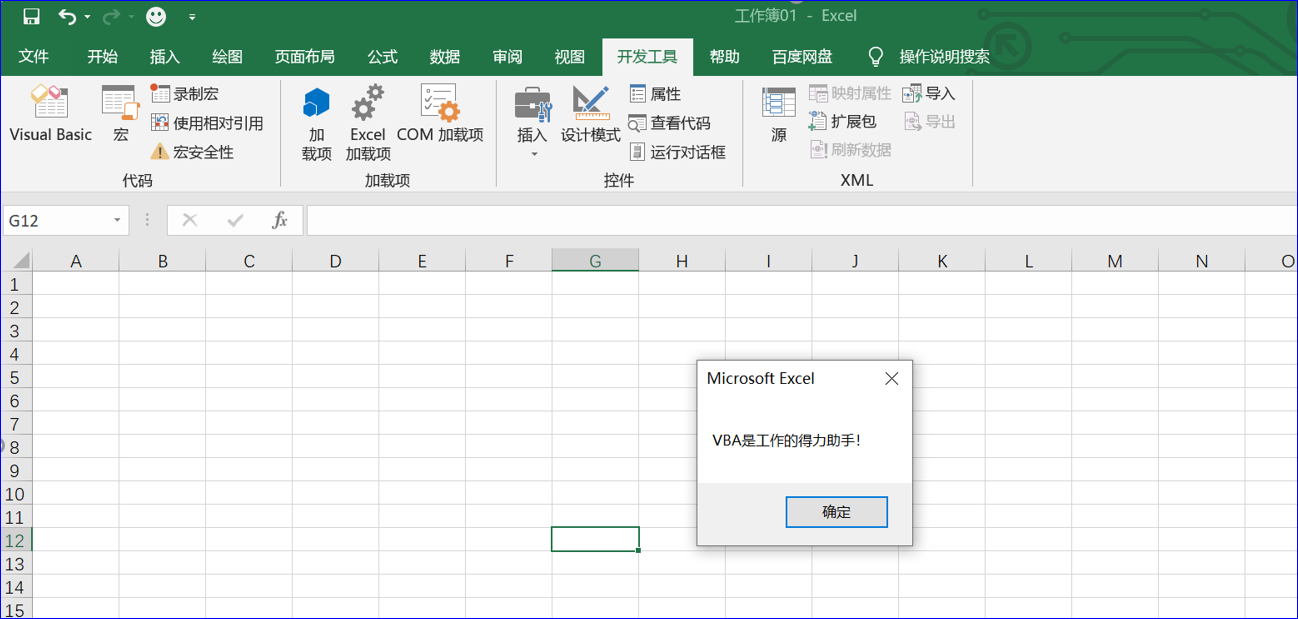This screenshot has height=619, width=1298.
Task: Open control 属性 properties
Action: pyautogui.click(x=656, y=94)
